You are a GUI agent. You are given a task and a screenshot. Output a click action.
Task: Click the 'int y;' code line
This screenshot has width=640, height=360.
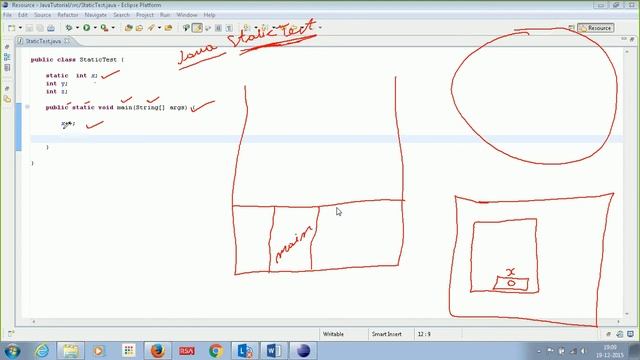coord(56,84)
